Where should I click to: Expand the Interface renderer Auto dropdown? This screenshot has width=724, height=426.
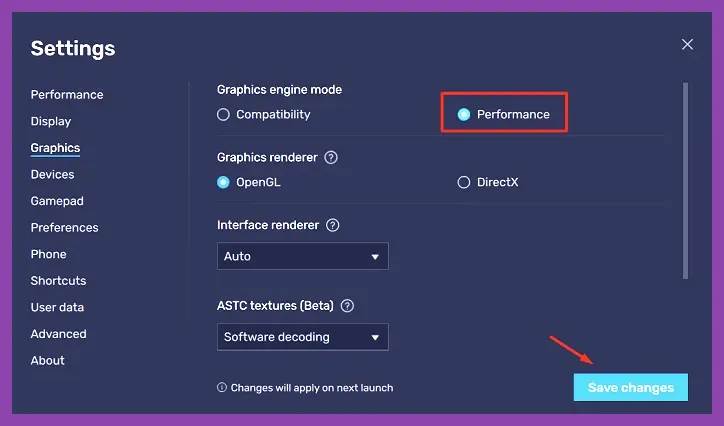point(302,256)
